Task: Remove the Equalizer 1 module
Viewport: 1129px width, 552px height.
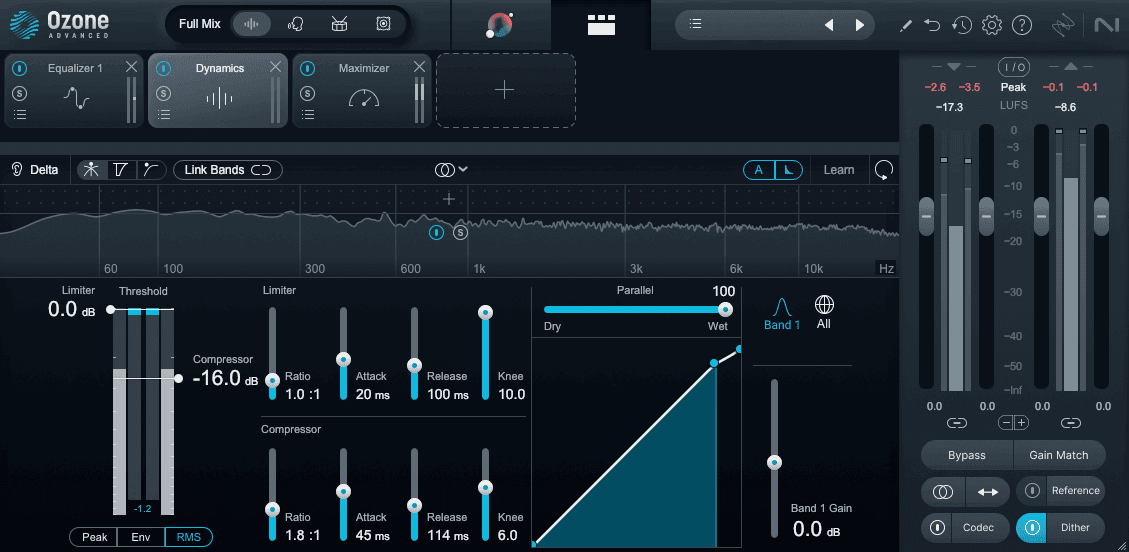Action: click(x=131, y=67)
